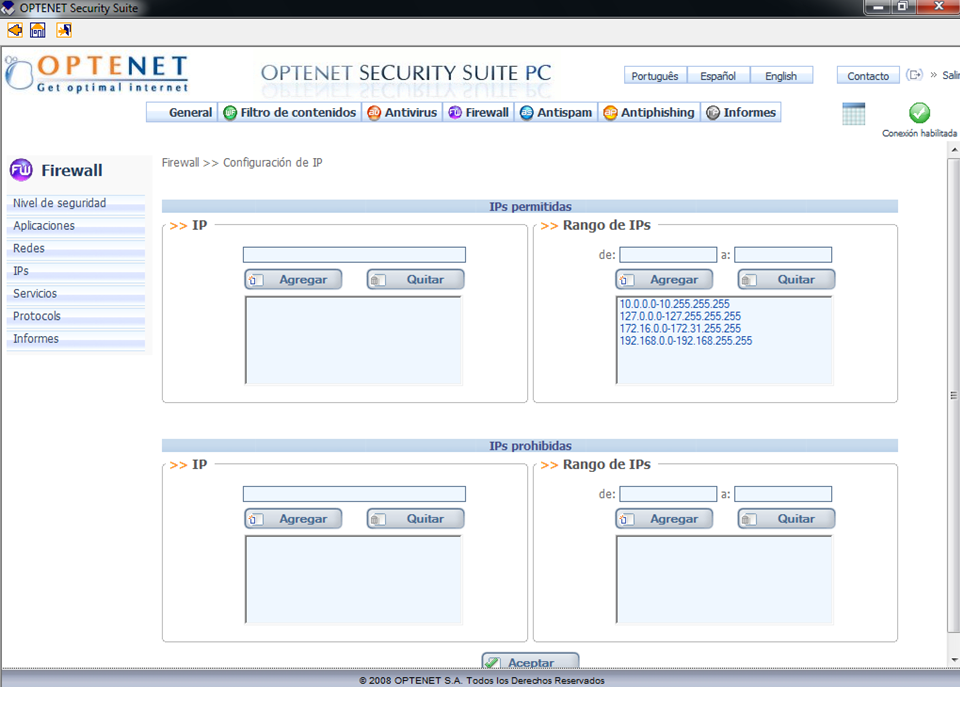
Task: Select Nivel de seguridad in sidebar
Action: [x=60, y=204]
